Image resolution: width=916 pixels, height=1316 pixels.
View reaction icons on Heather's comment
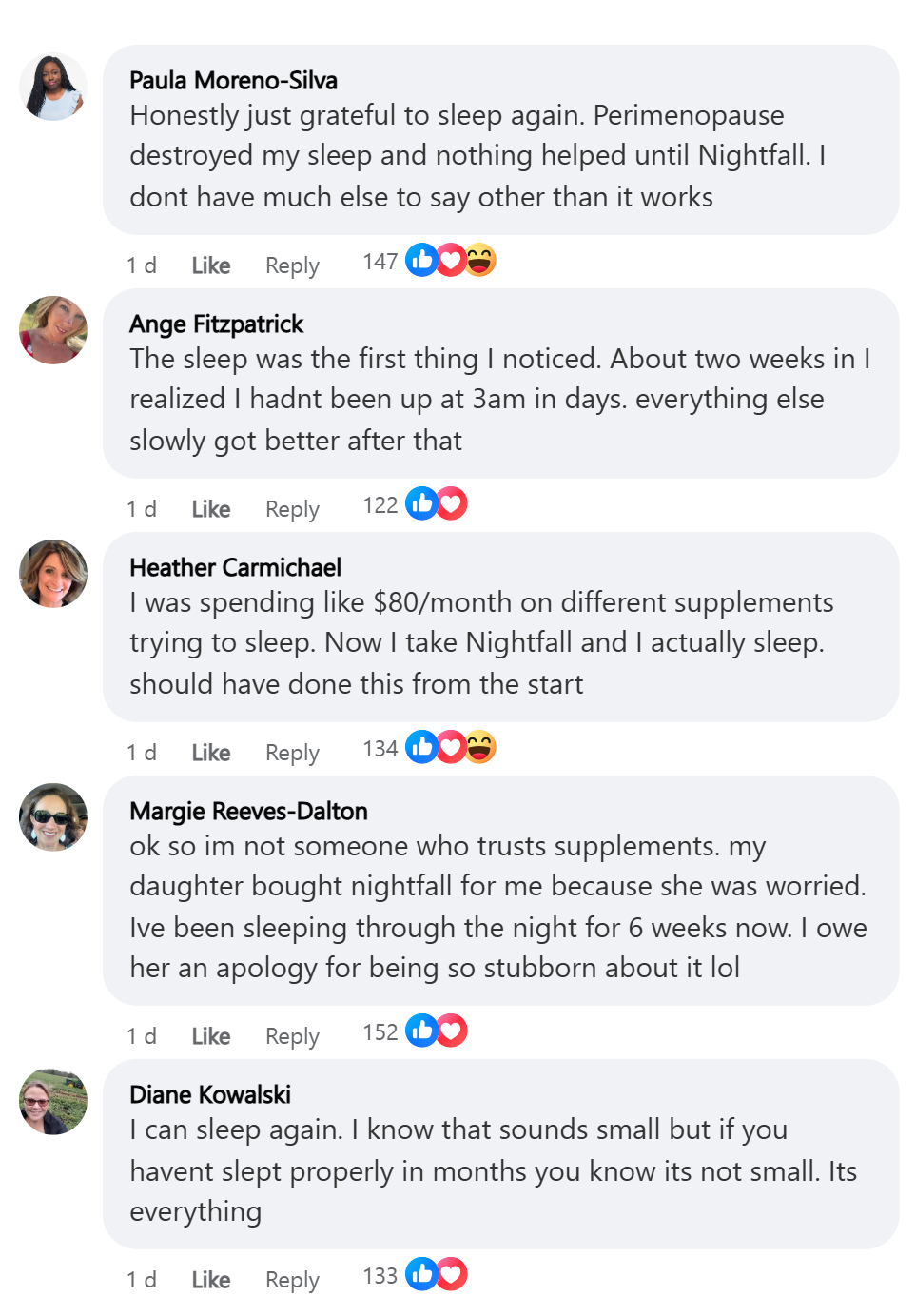pos(451,747)
